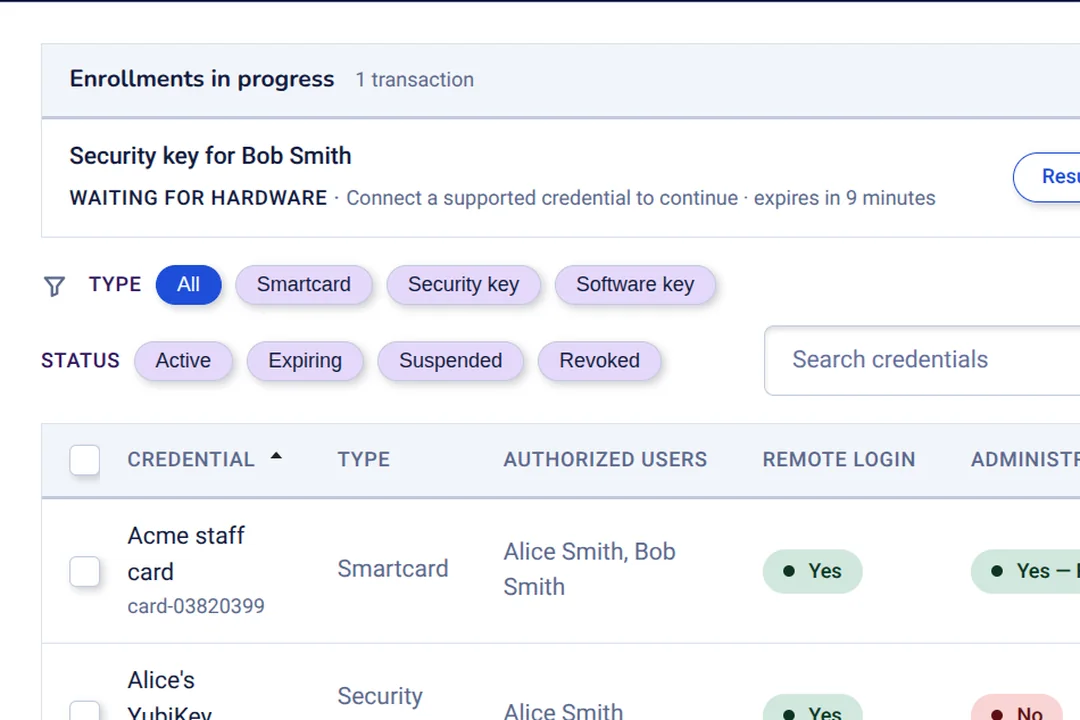Click the No administrator badge for Alice's YubiKey
The image size is (1080, 720).
tap(1017, 708)
